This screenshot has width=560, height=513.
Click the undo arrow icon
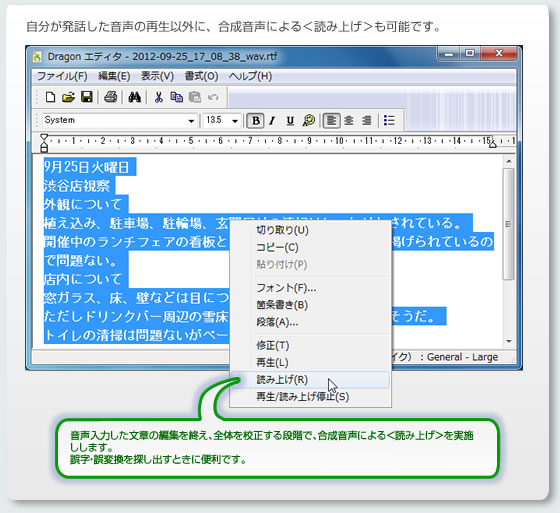pos(213,97)
